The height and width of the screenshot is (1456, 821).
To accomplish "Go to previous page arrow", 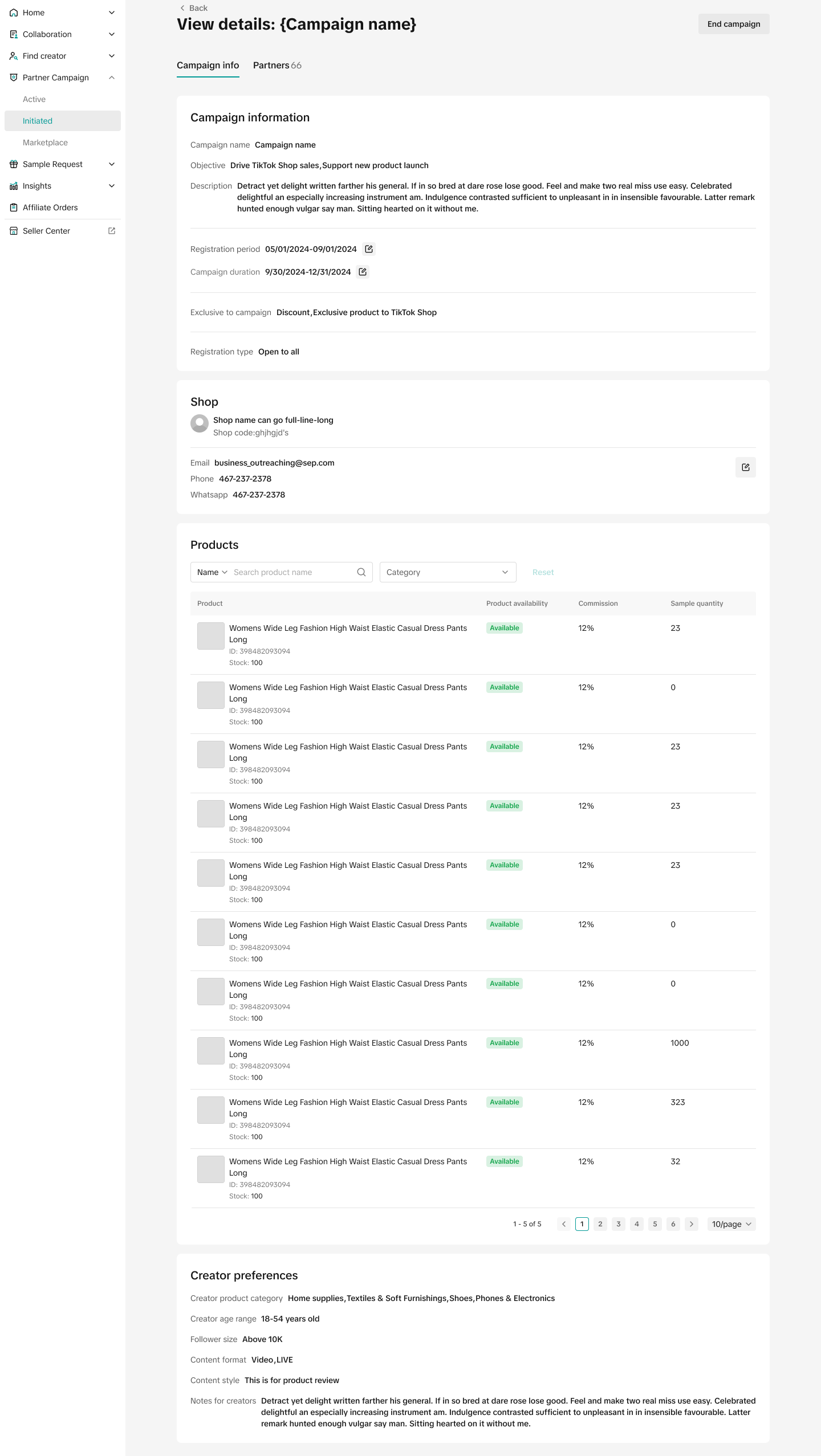I will 564,1224.
